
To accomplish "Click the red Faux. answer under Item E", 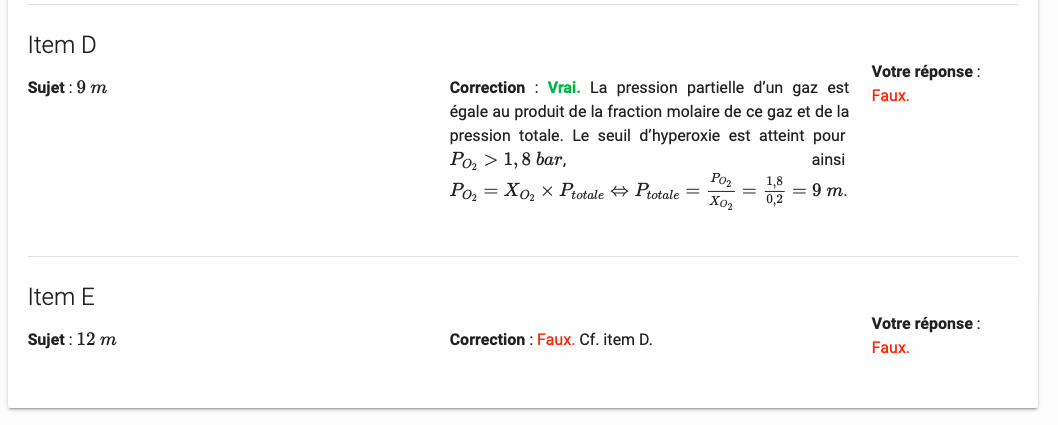I will click(x=890, y=347).
